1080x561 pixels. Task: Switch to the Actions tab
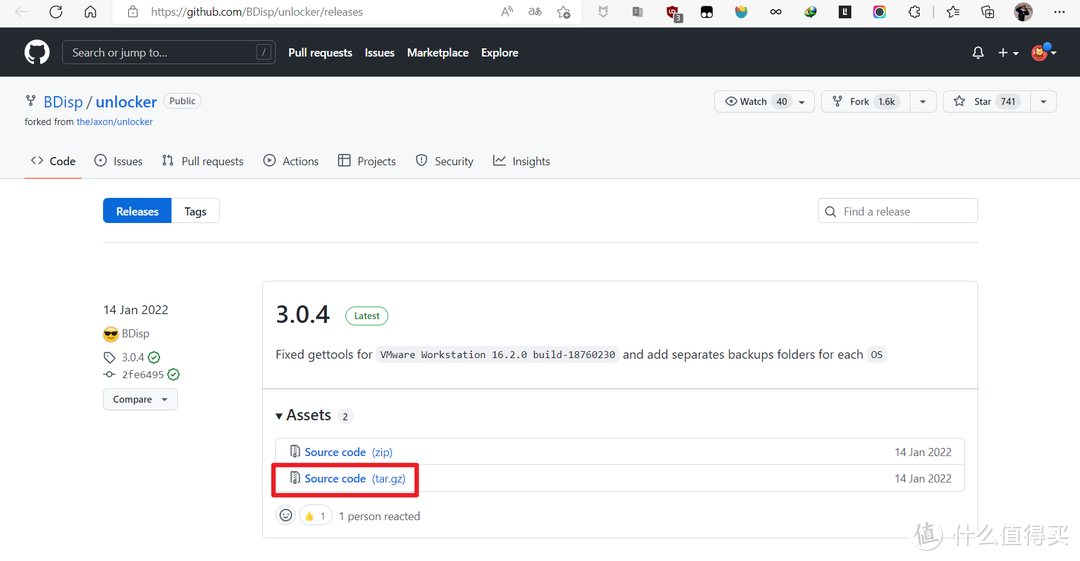[x=291, y=161]
